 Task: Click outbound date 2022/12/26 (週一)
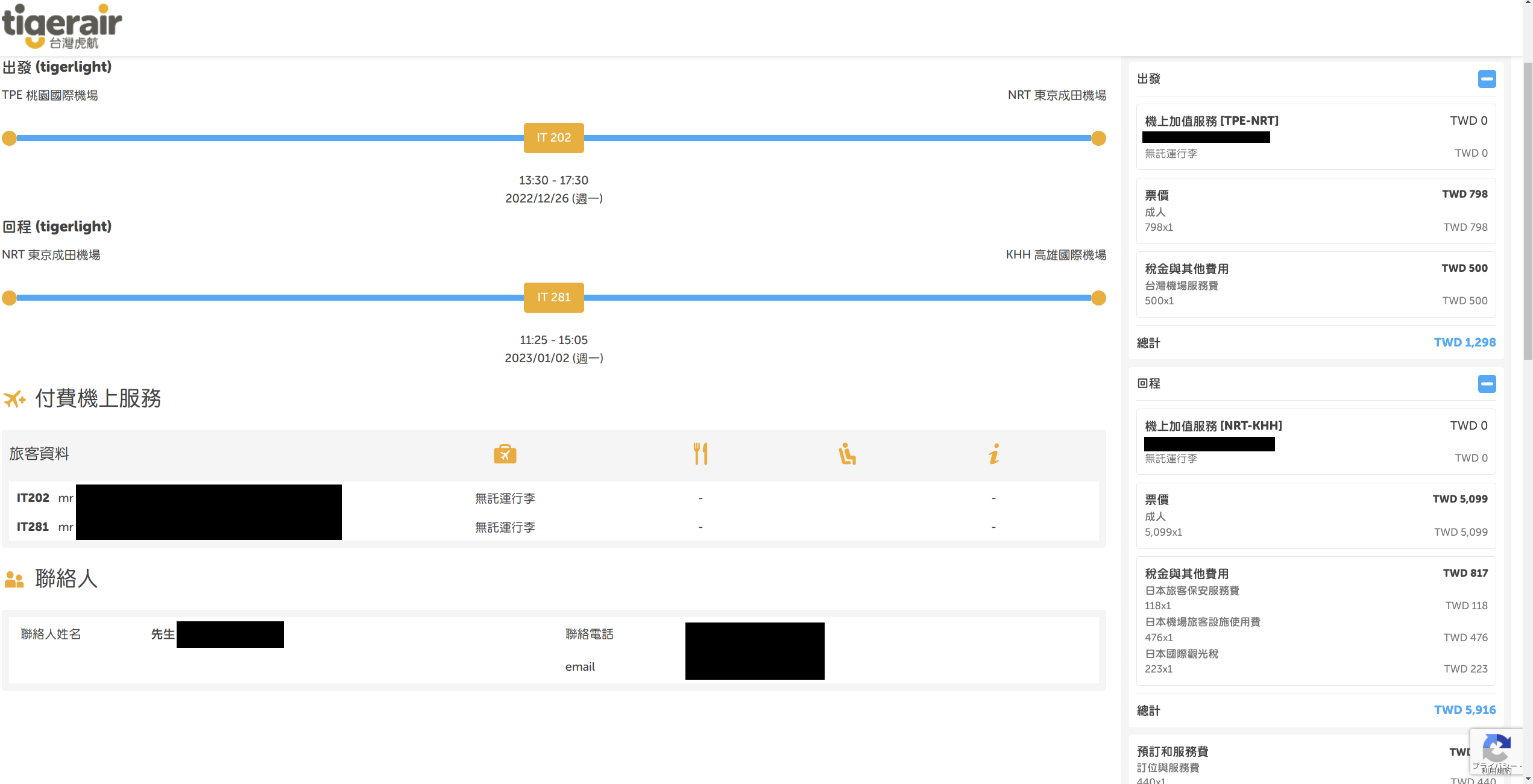[553, 198]
